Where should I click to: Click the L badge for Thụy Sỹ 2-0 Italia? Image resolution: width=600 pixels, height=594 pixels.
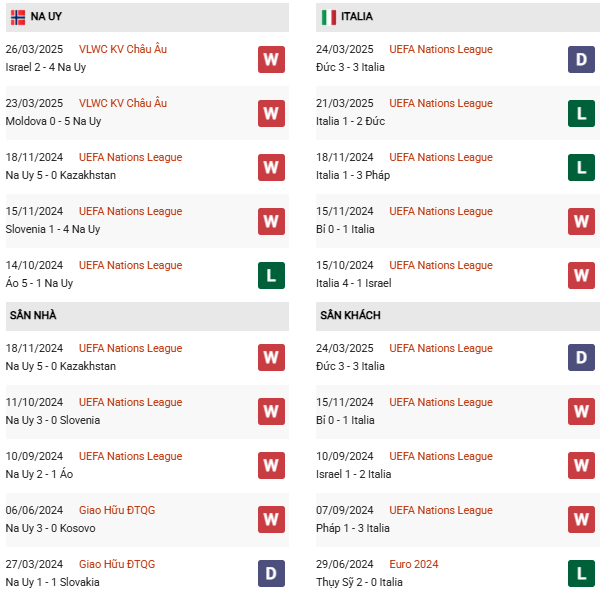(x=581, y=574)
